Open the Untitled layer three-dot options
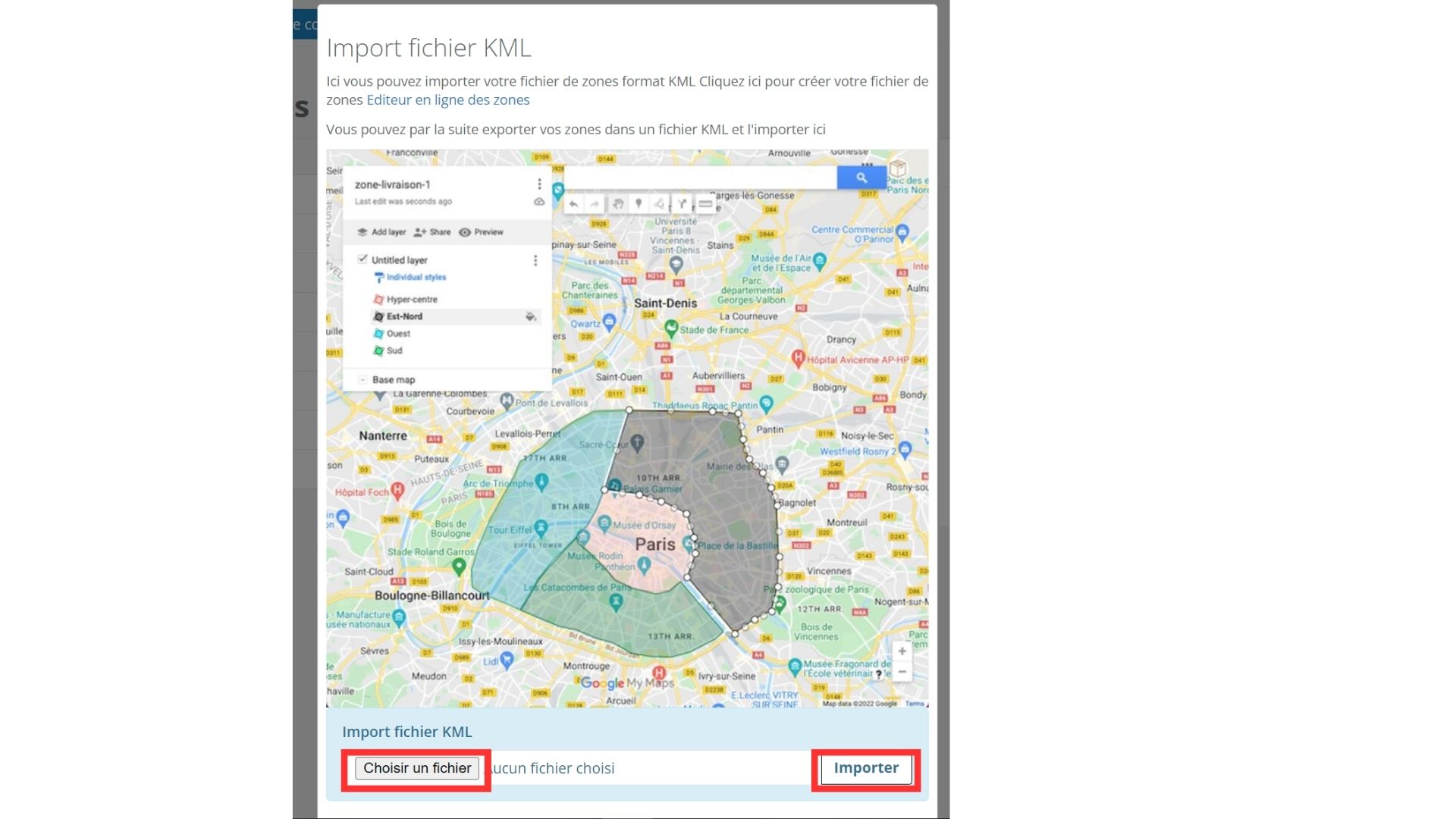 (x=535, y=260)
